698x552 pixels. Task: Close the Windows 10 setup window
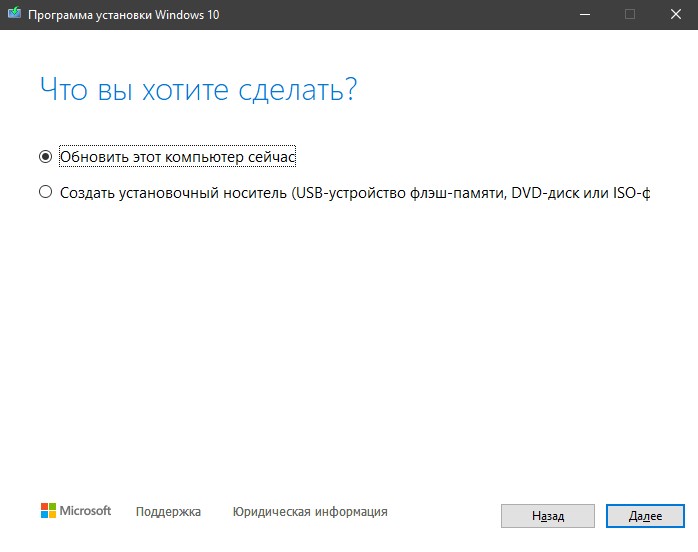[x=676, y=15]
